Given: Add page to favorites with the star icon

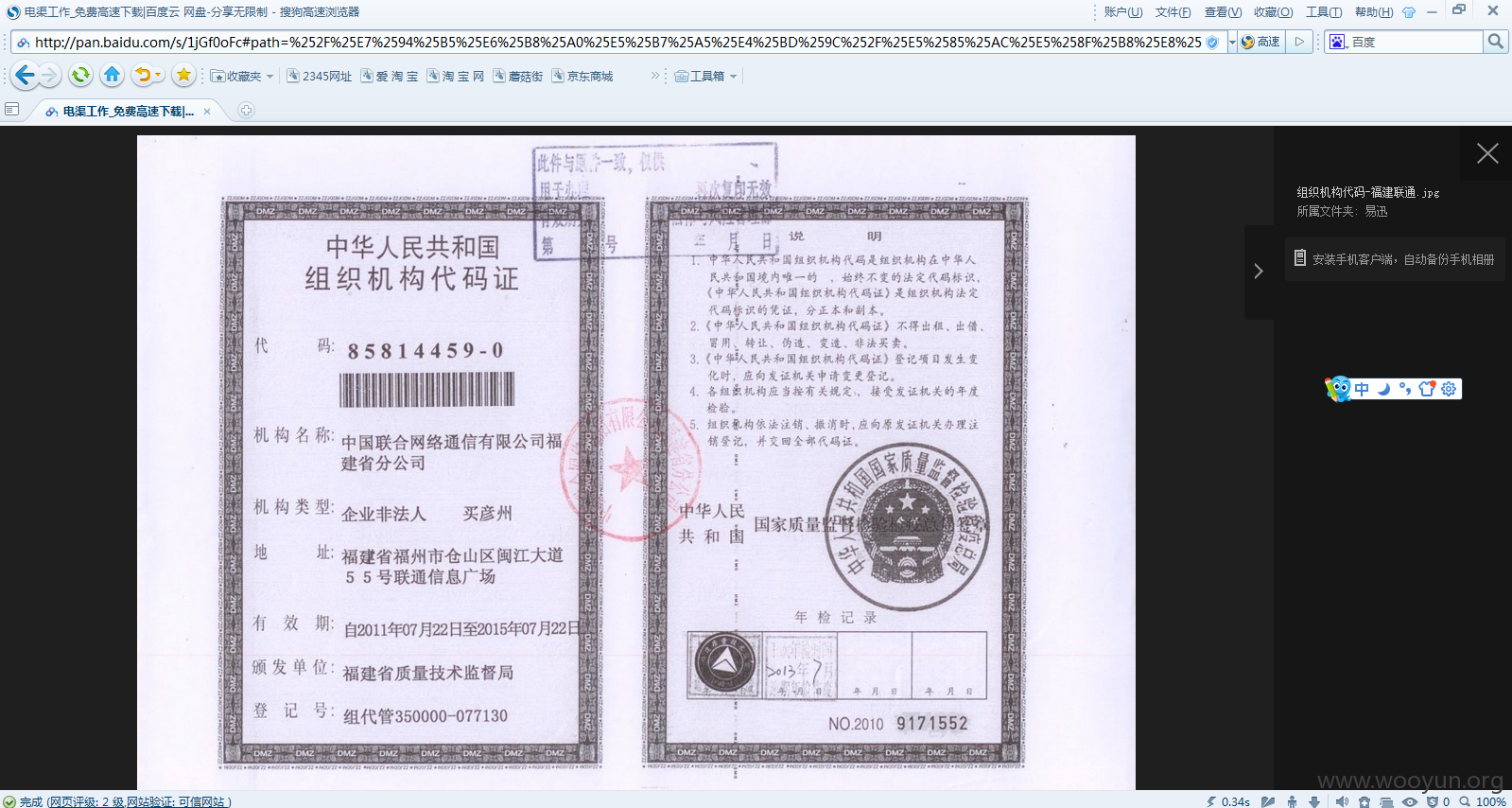Looking at the screenshot, I should [183, 75].
